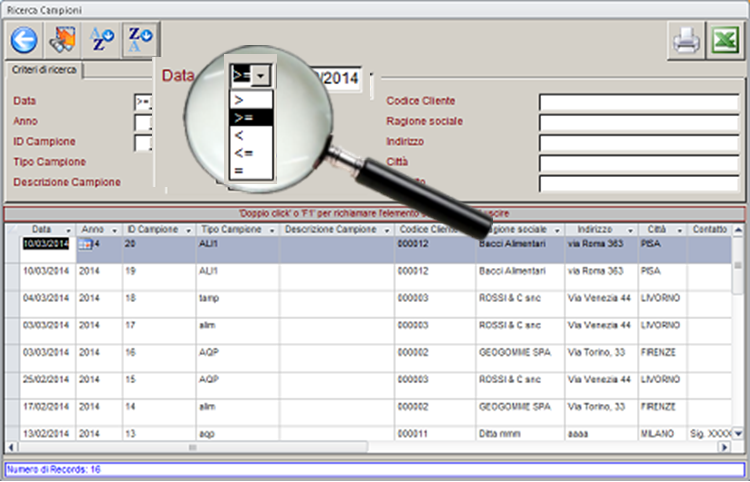This screenshot has height=482, width=750.
Task: Choose the '>' operator in the list
Action: click(251, 100)
